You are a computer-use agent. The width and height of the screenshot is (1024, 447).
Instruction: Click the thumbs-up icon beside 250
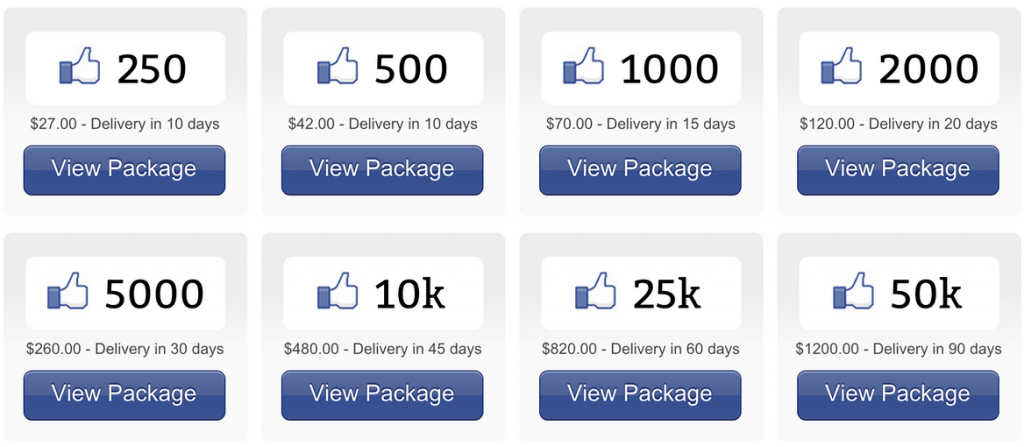80,65
